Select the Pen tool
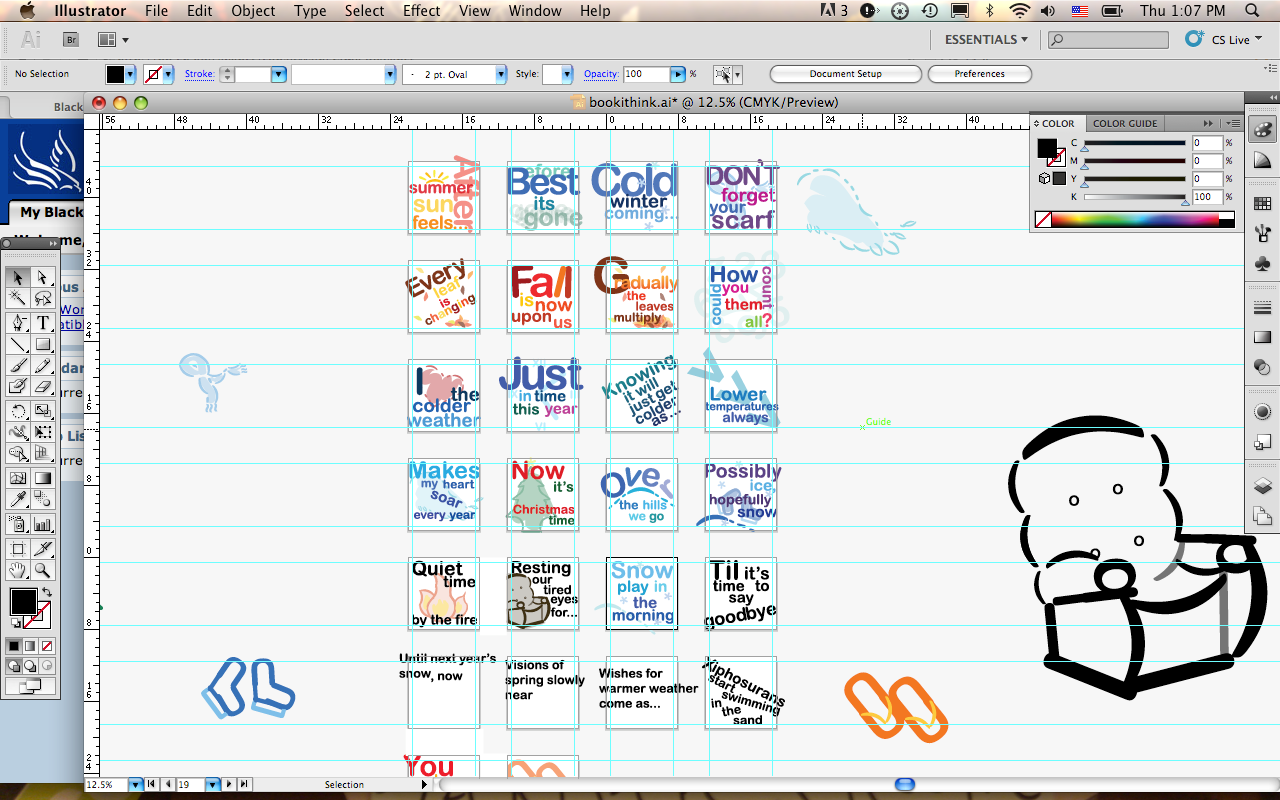This screenshot has width=1280, height=800. point(17,323)
